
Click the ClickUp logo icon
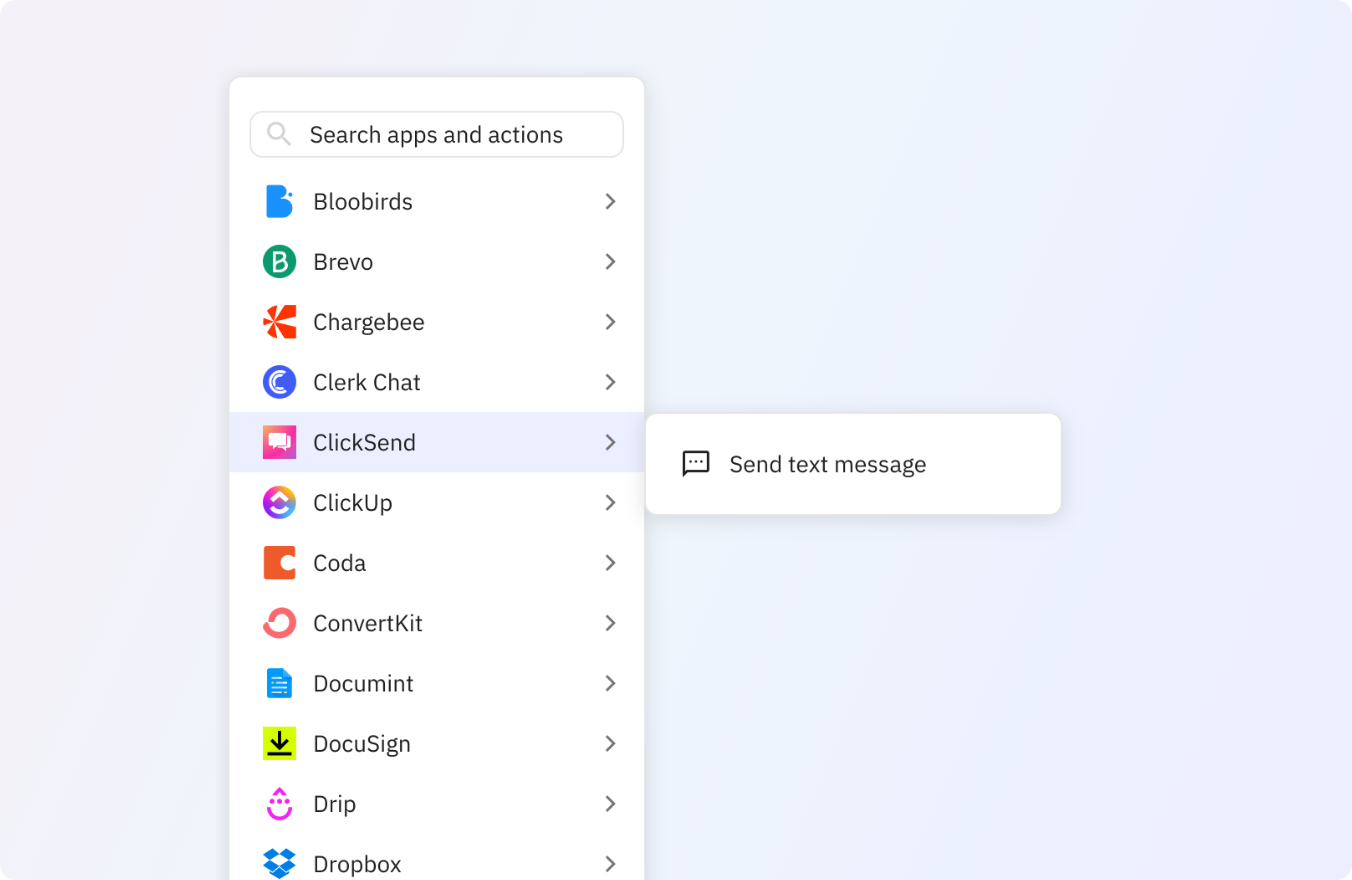279,502
